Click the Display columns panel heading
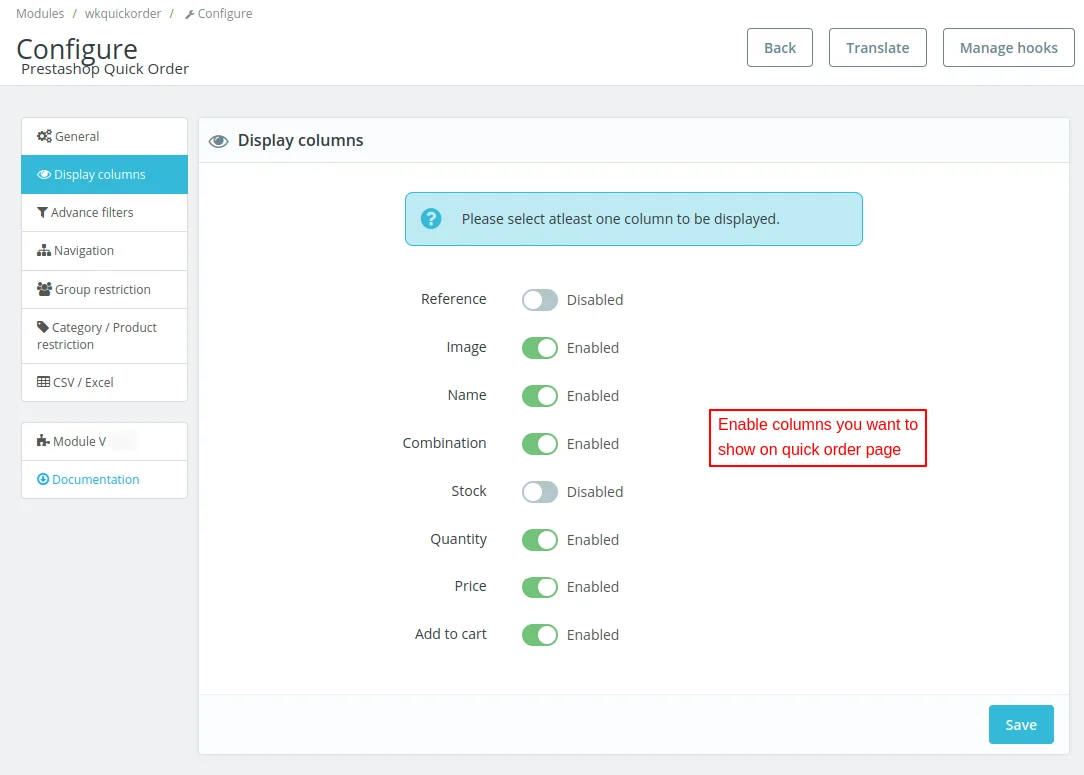The width and height of the screenshot is (1084, 775). (300, 140)
